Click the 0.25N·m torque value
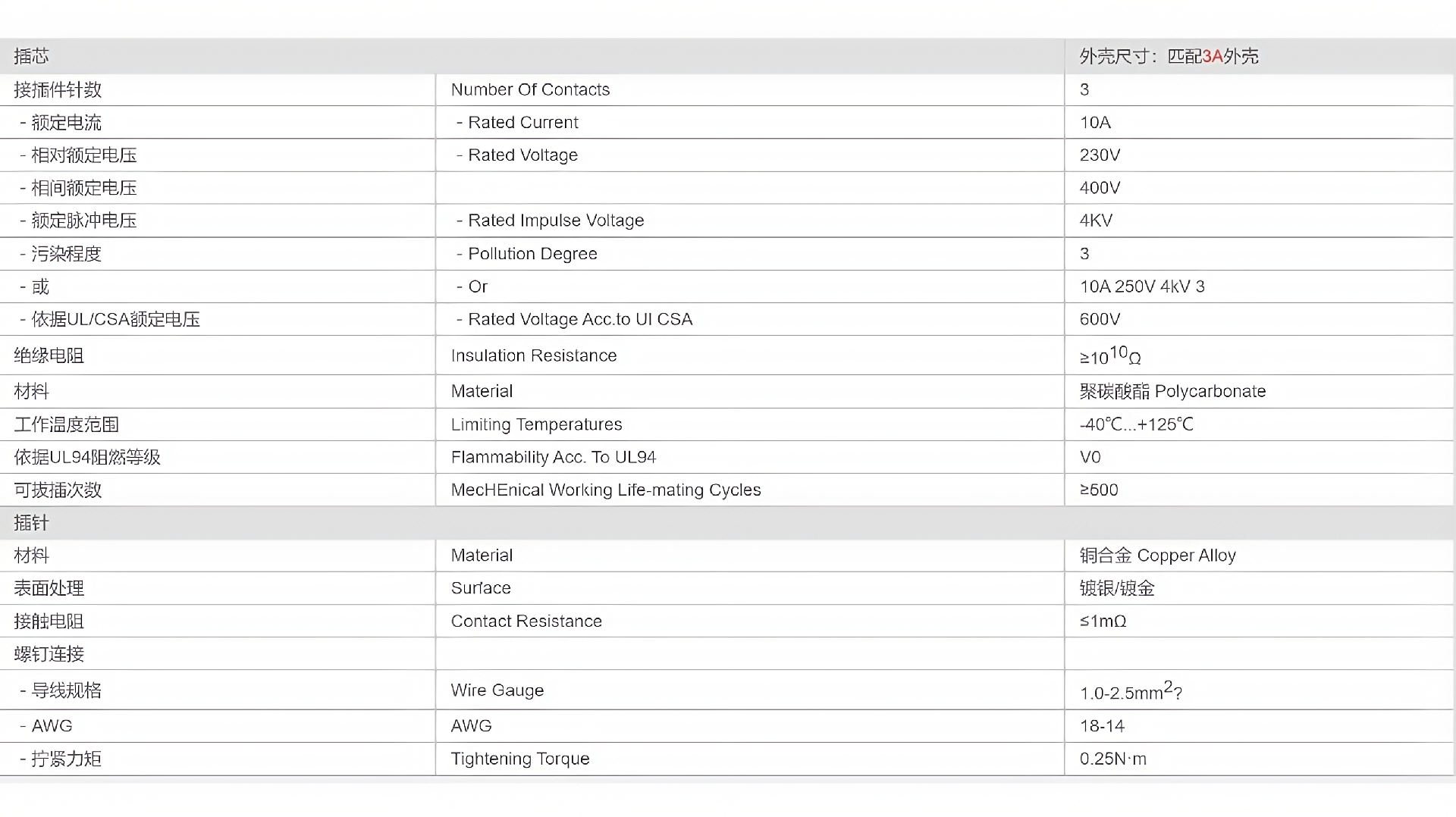Viewport: 1456px width, 817px height. point(1113,759)
